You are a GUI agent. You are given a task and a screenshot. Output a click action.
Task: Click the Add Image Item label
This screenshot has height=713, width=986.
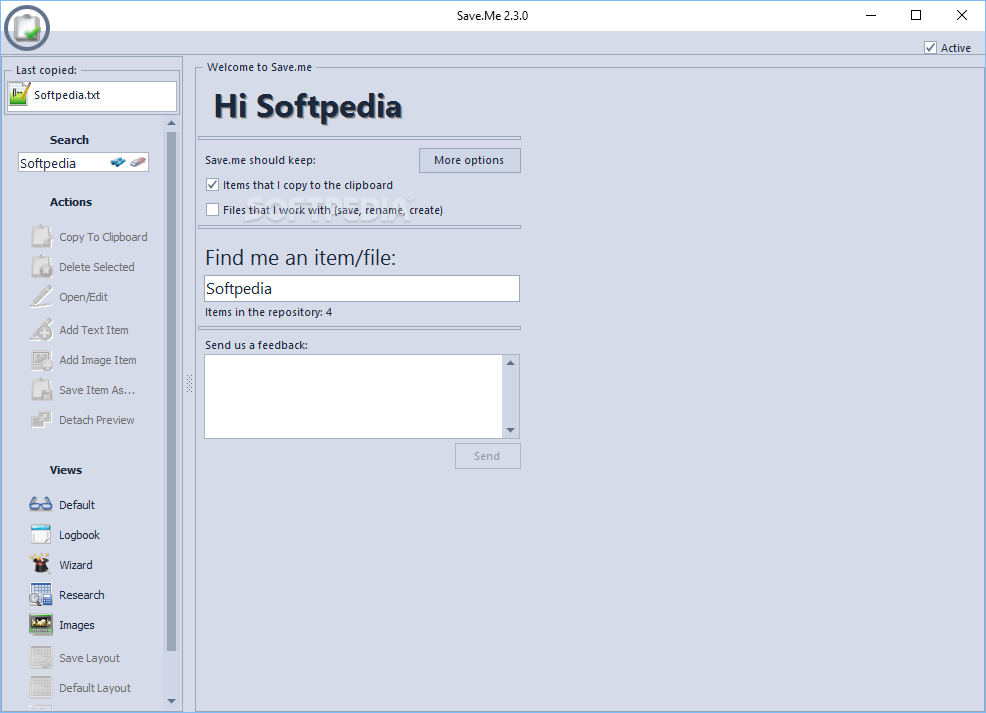(x=97, y=360)
